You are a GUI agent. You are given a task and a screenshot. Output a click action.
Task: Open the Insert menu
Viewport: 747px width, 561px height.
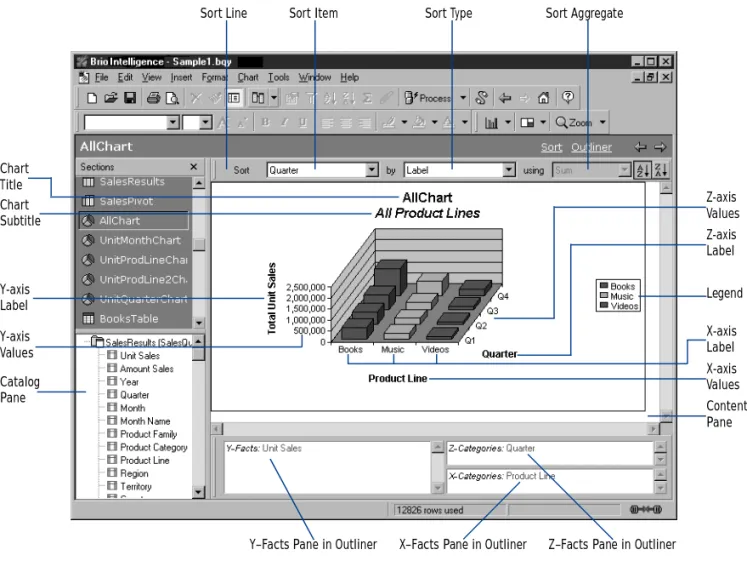pos(181,77)
